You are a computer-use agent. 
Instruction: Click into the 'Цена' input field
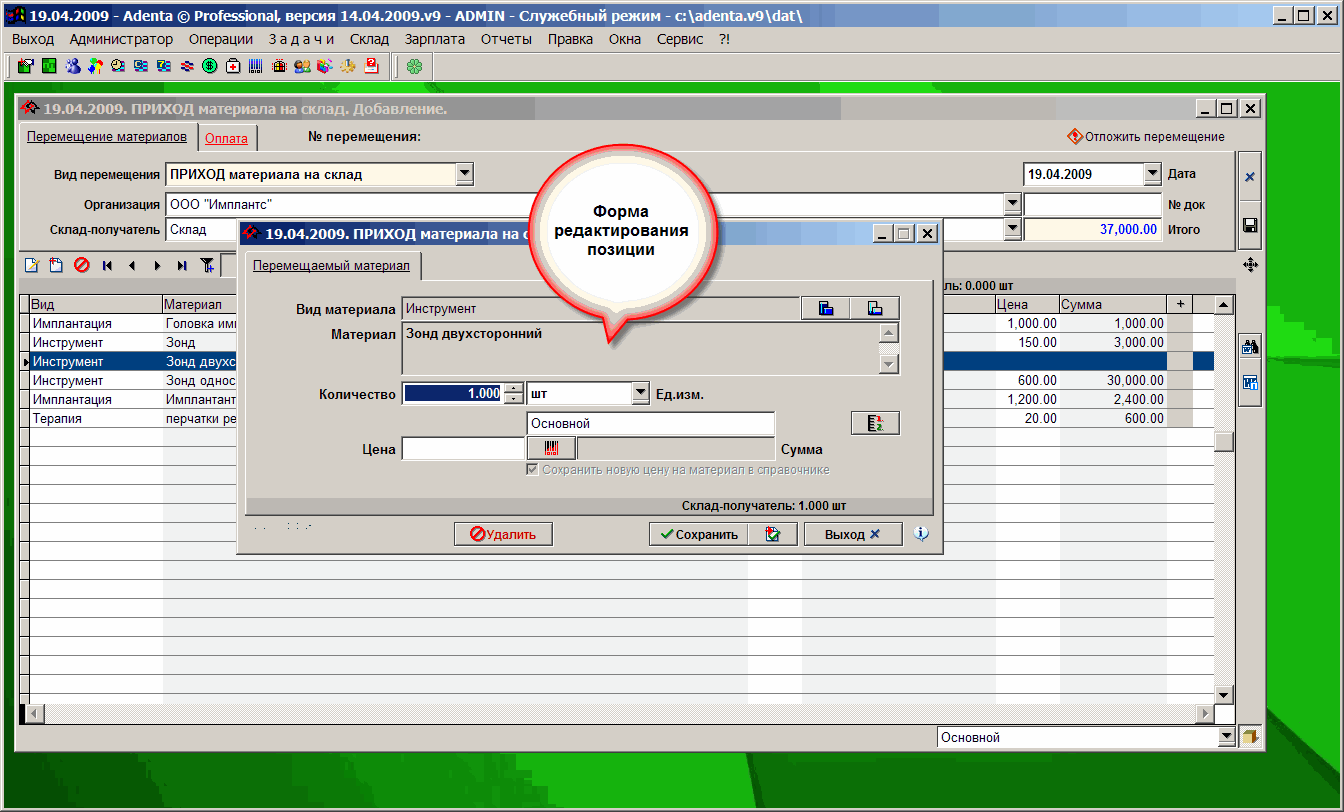click(x=462, y=449)
